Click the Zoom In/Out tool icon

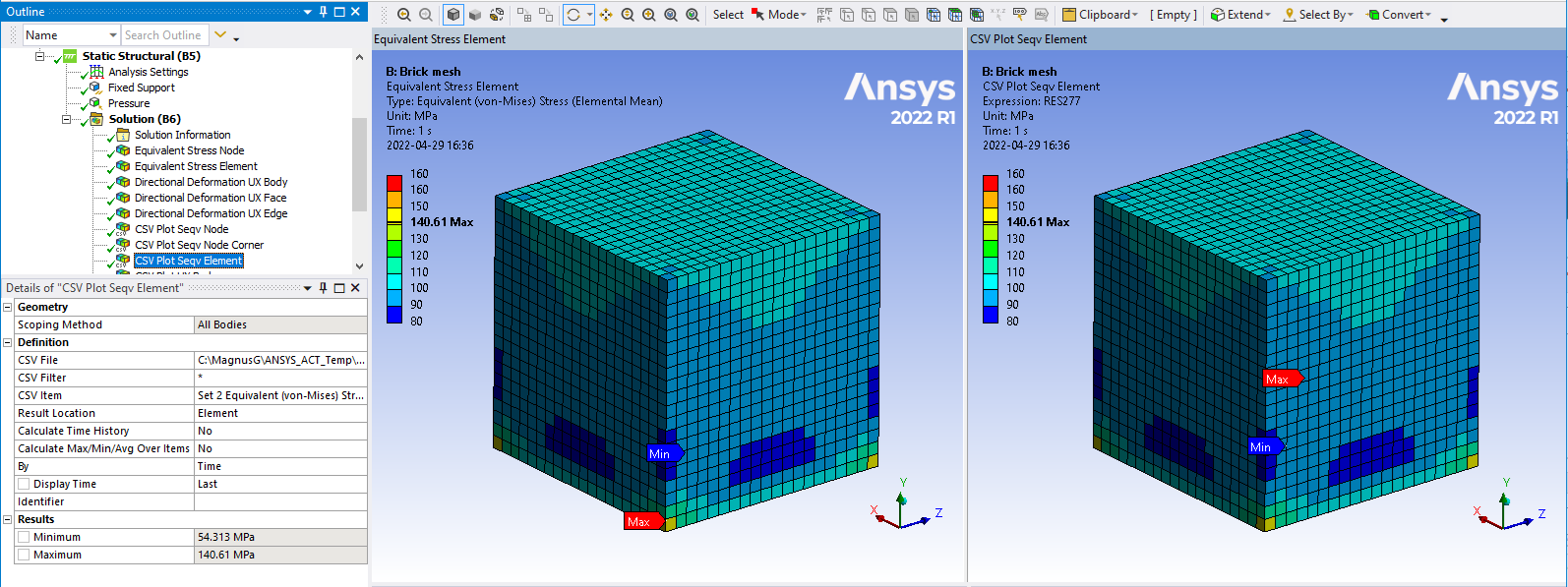click(628, 15)
